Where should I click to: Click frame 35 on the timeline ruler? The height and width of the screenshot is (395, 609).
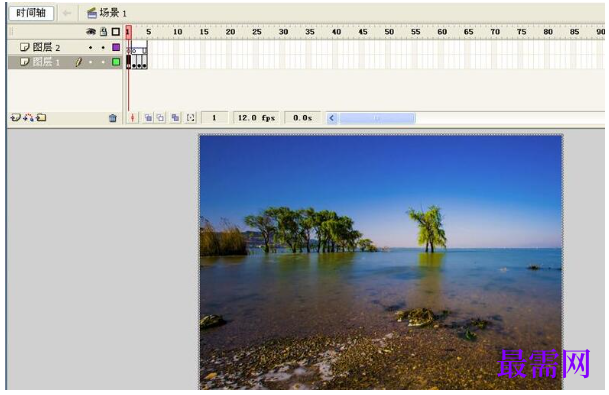click(310, 32)
